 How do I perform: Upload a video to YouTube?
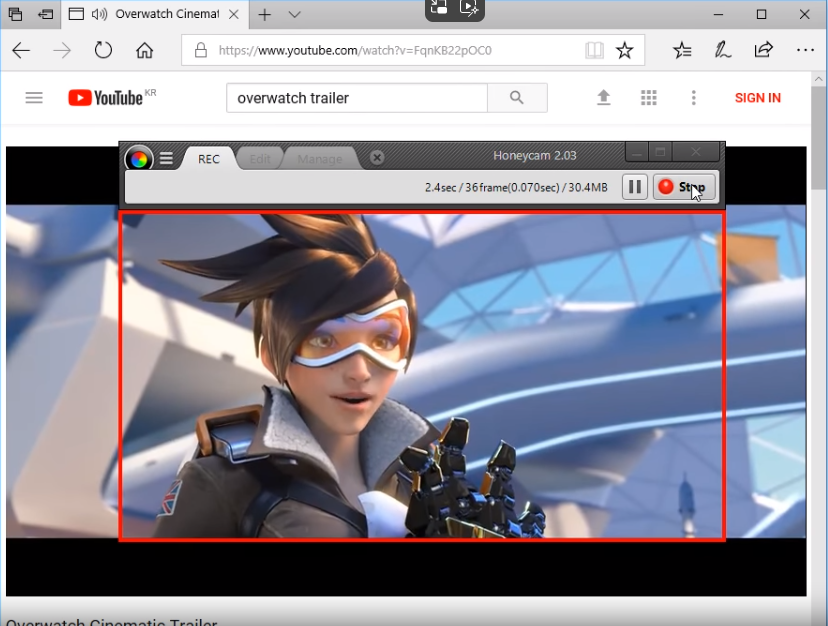(604, 98)
